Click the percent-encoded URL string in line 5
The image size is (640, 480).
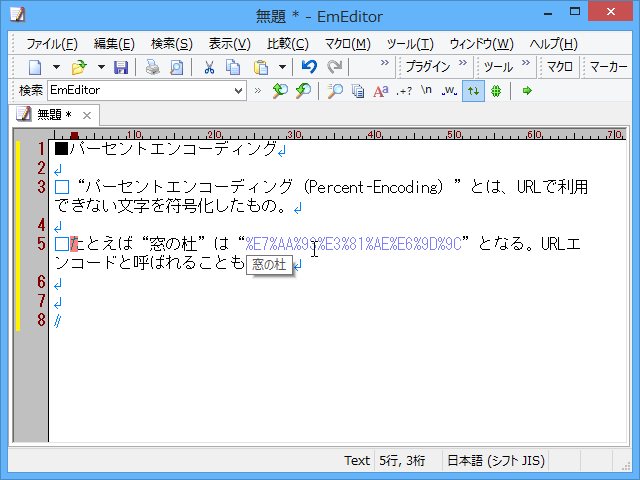[x=353, y=244]
